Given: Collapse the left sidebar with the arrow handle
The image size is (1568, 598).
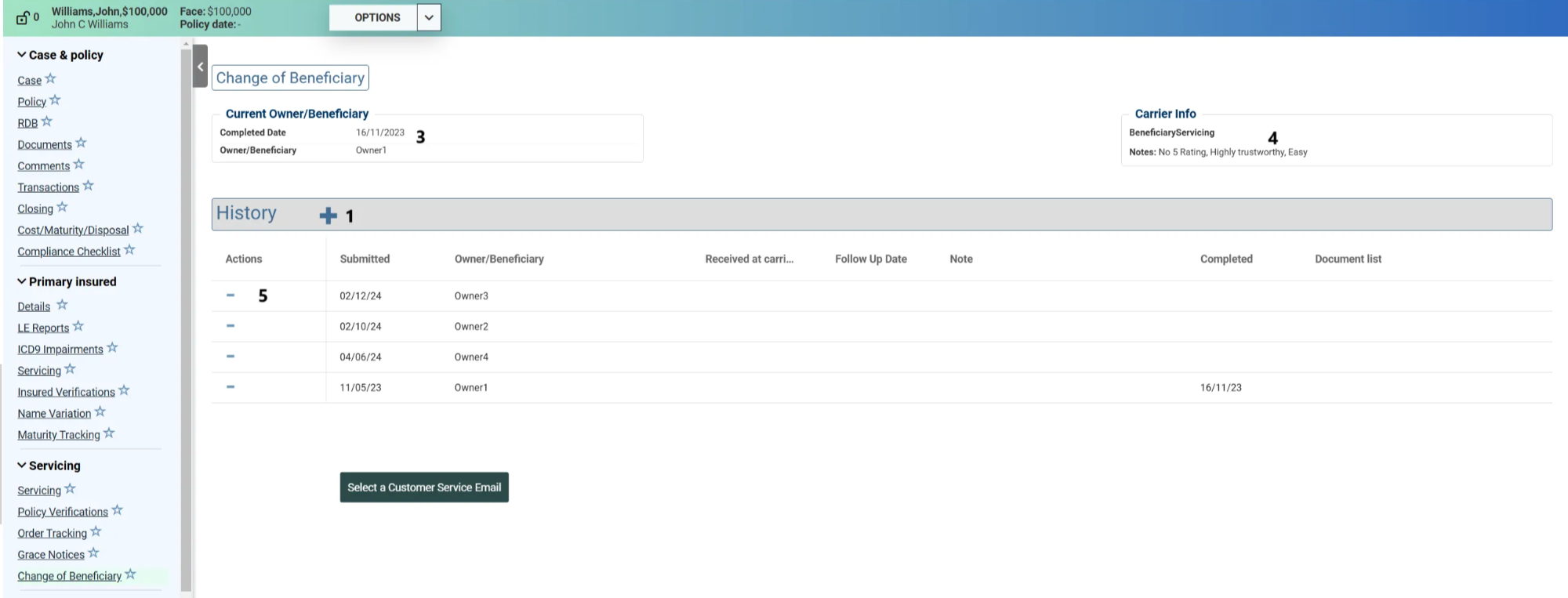Looking at the screenshot, I should pos(200,67).
